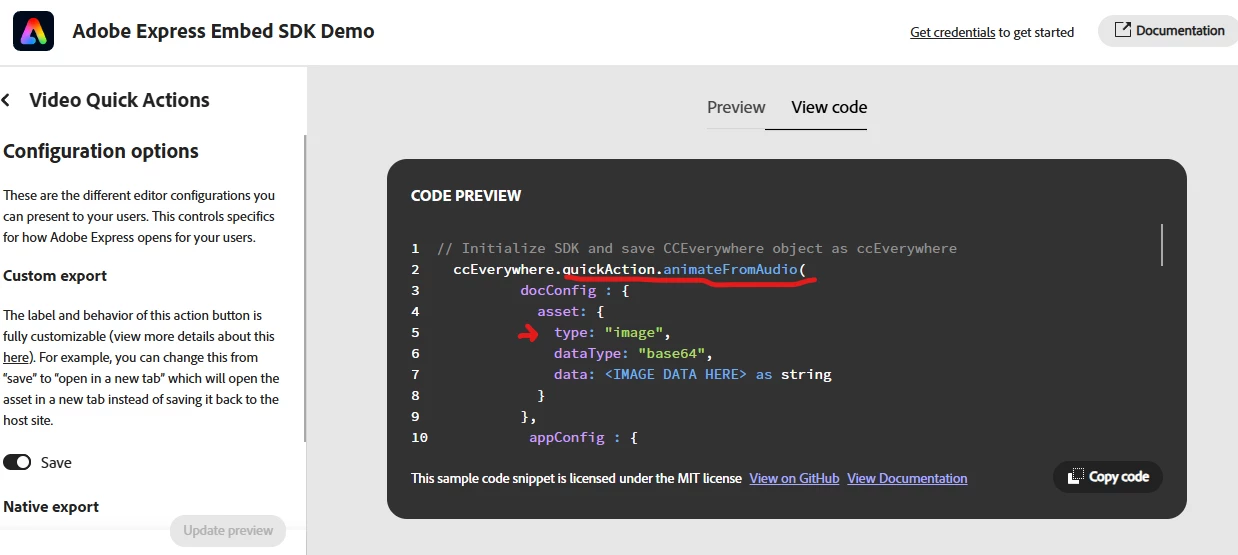Open the Documentation button
The image size is (1238, 555).
pyautogui.click(x=1167, y=31)
